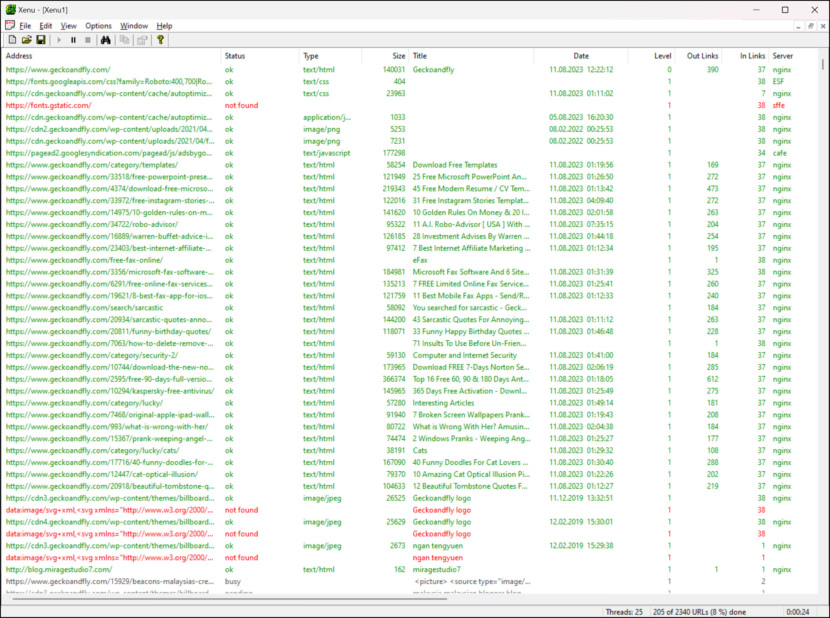Sort by the Address column header
The image size is (830, 618).
[x=20, y=56]
